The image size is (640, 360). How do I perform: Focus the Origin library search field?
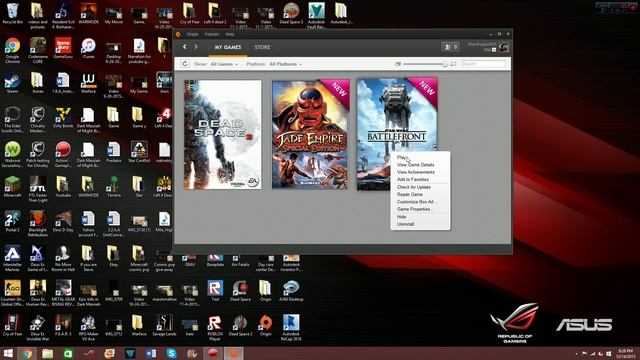click(x=483, y=64)
